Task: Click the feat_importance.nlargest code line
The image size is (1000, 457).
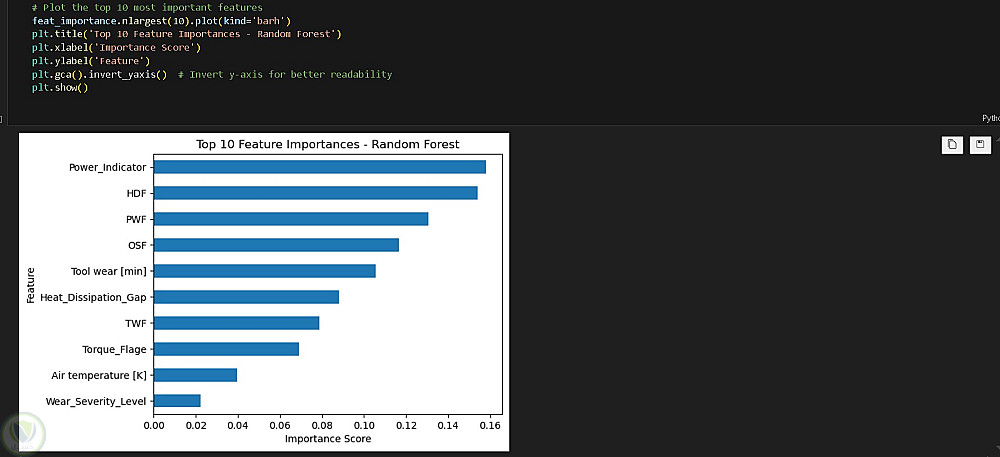Action: pos(161,20)
